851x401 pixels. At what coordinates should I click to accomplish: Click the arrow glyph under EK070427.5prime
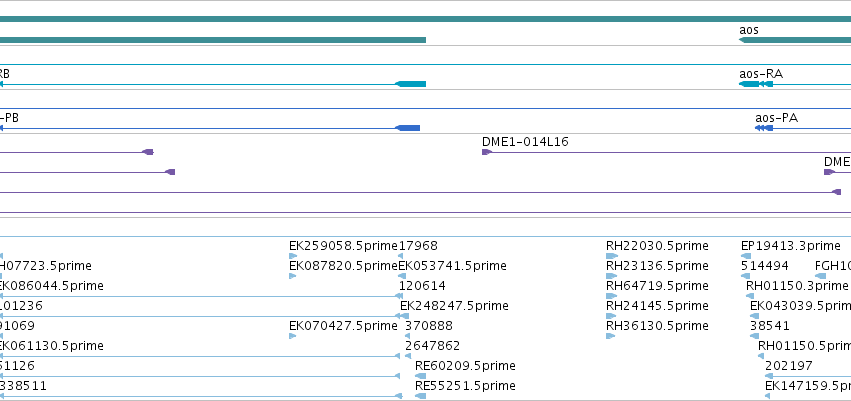point(293,336)
